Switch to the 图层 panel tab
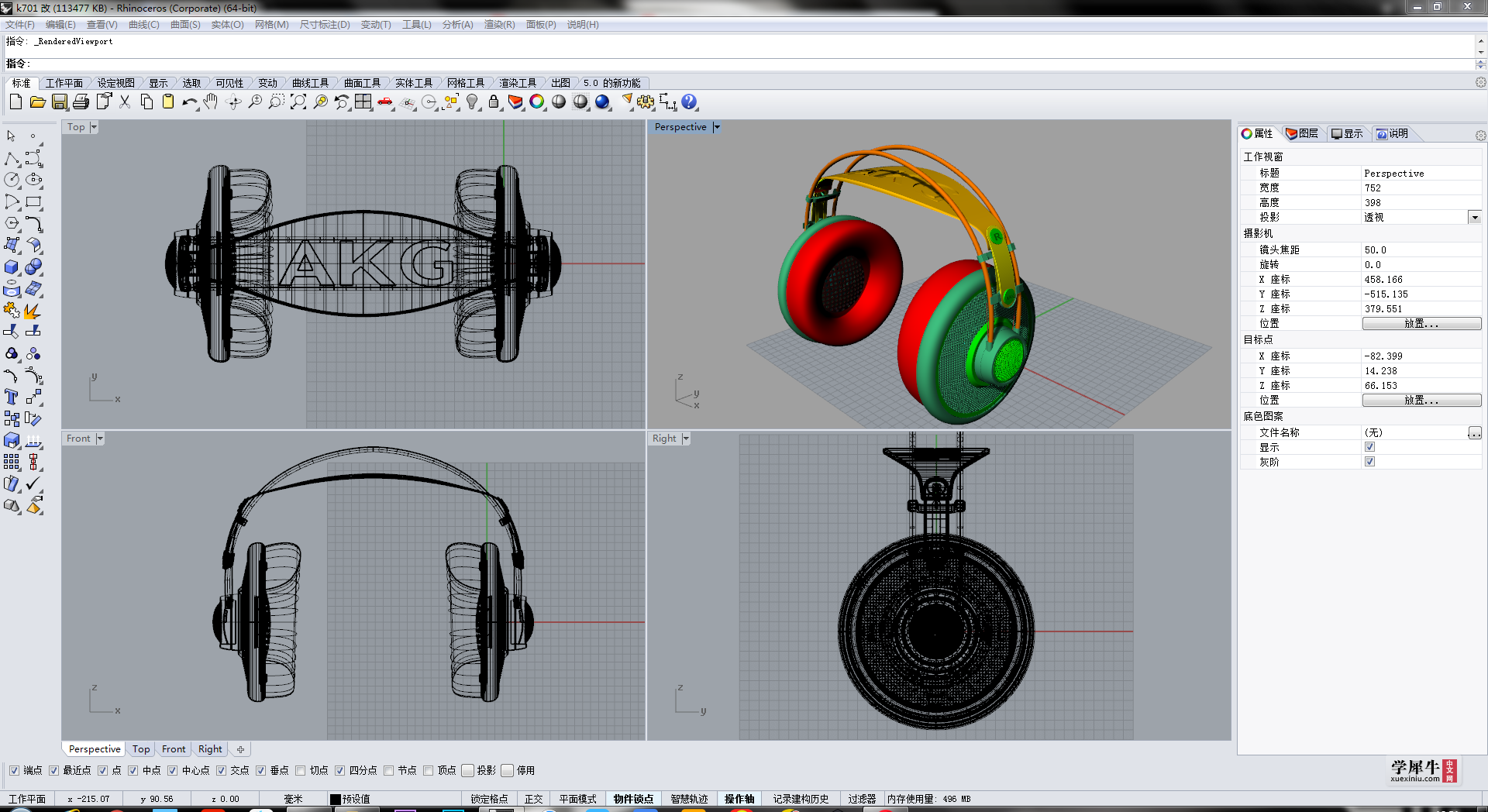 tap(1302, 133)
